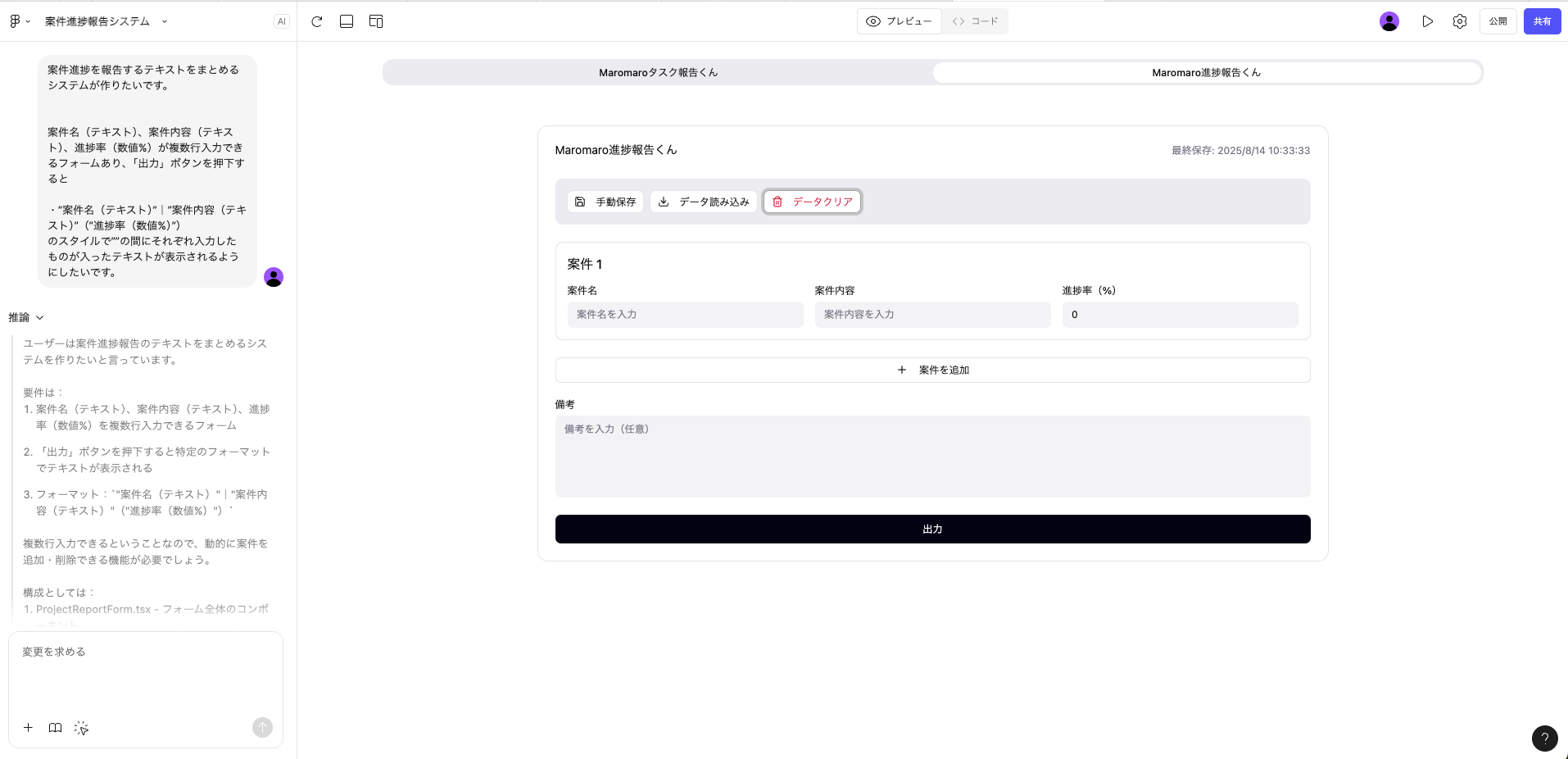Click the send arrow button in chat
The height and width of the screenshot is (759, 1568).
[262, 727]
